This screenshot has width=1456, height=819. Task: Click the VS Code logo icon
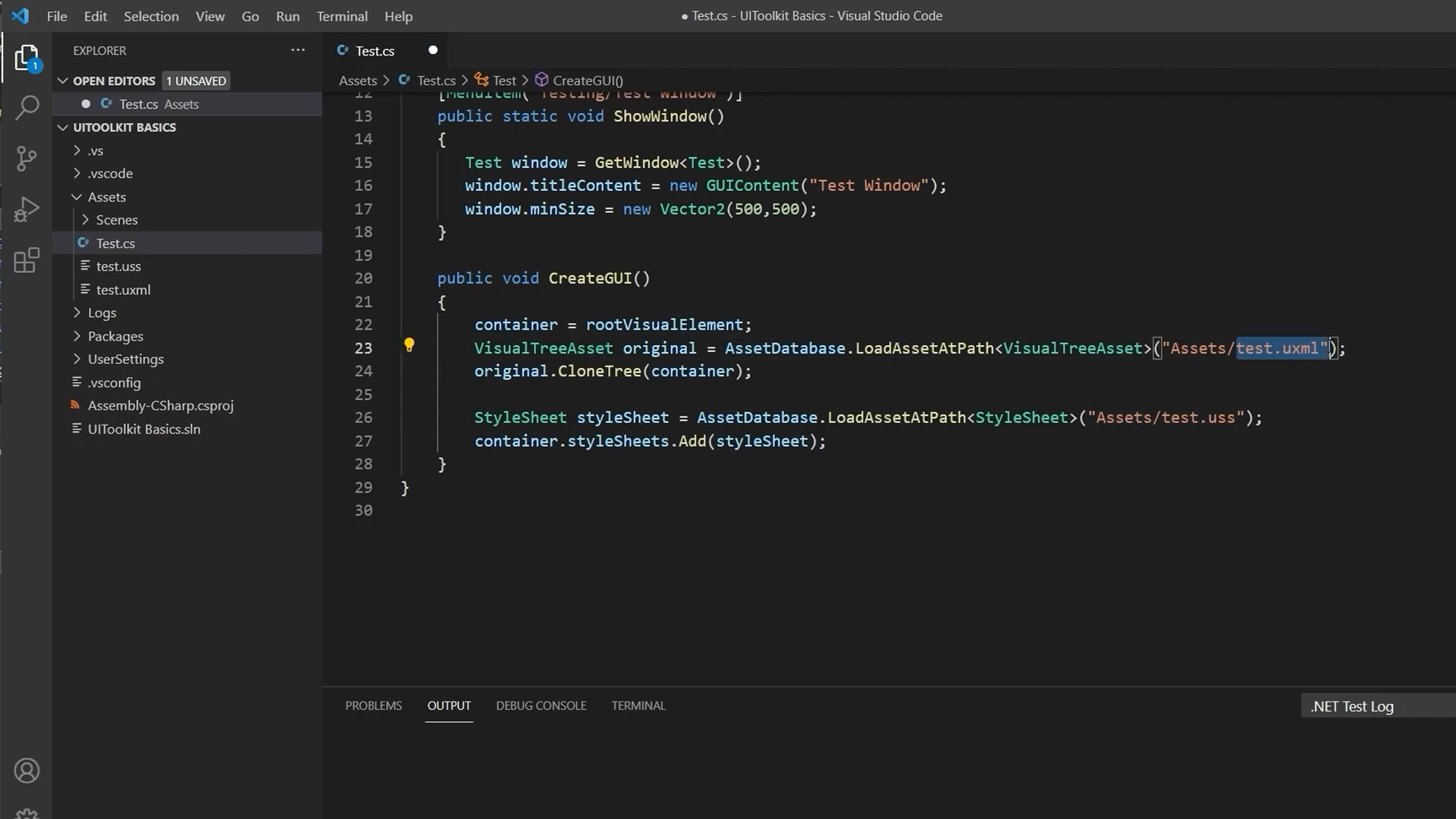tap(20, 16)
